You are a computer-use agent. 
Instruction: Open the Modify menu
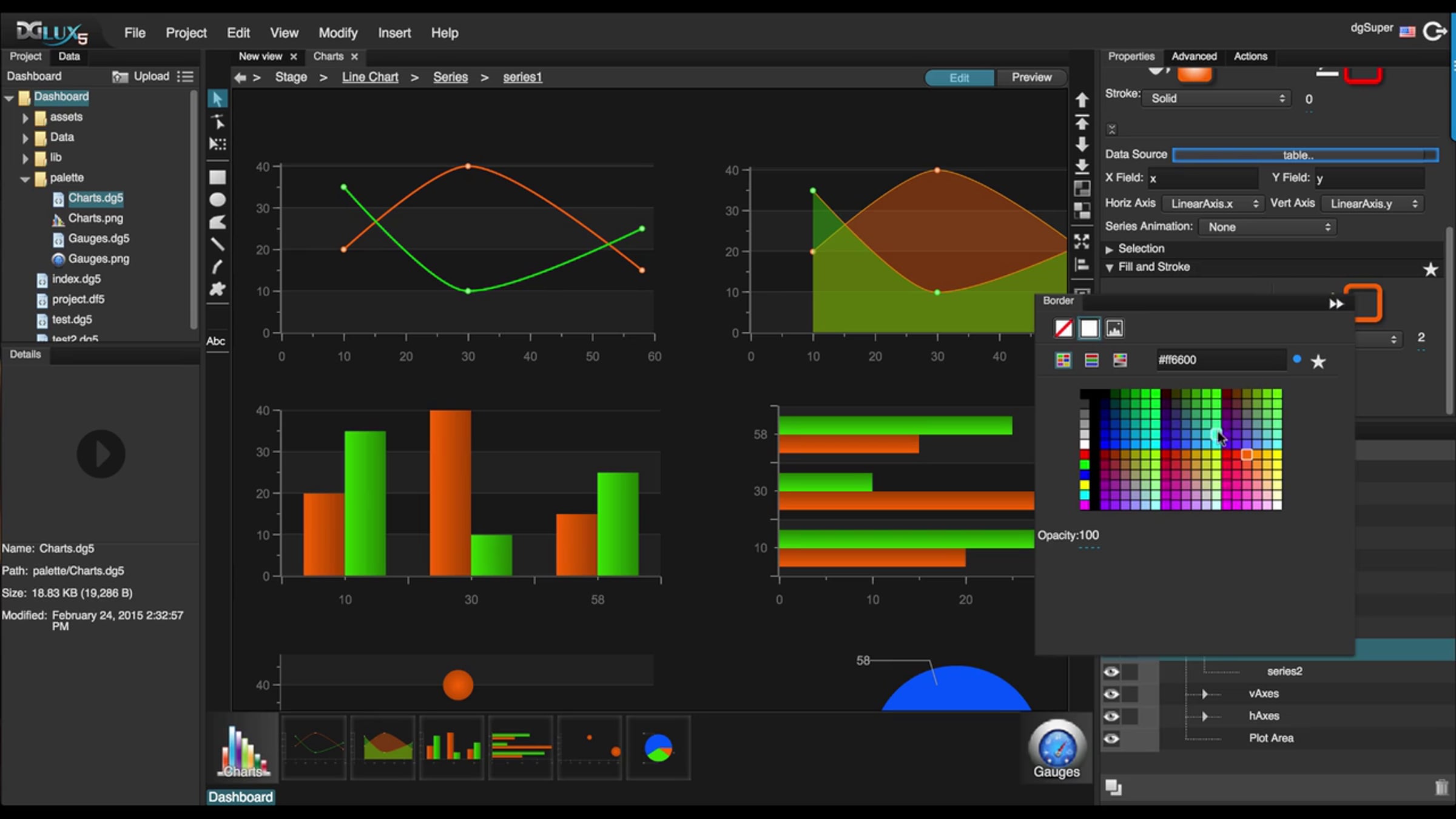[x=338, y=33]
